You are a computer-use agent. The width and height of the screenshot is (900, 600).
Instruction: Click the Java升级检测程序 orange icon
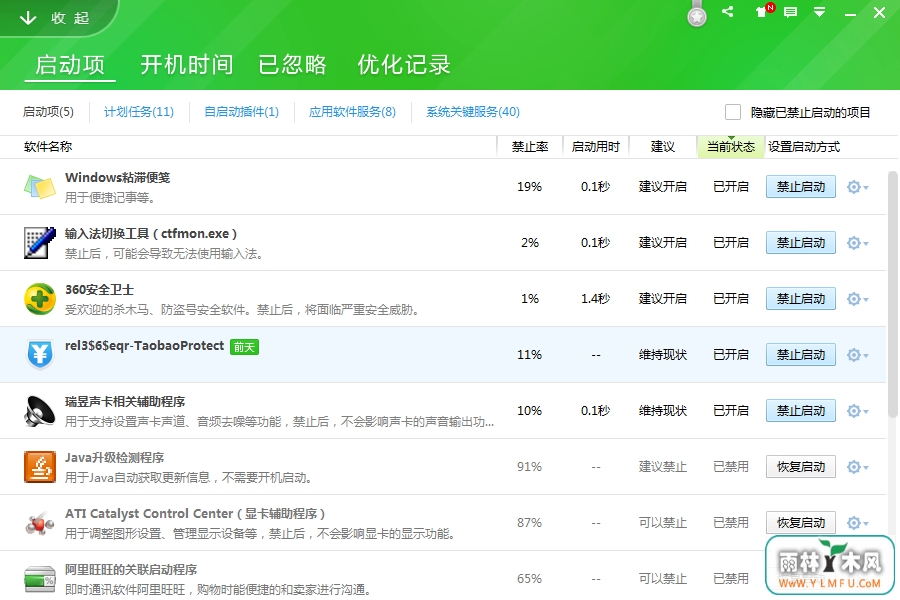point(40,466)
